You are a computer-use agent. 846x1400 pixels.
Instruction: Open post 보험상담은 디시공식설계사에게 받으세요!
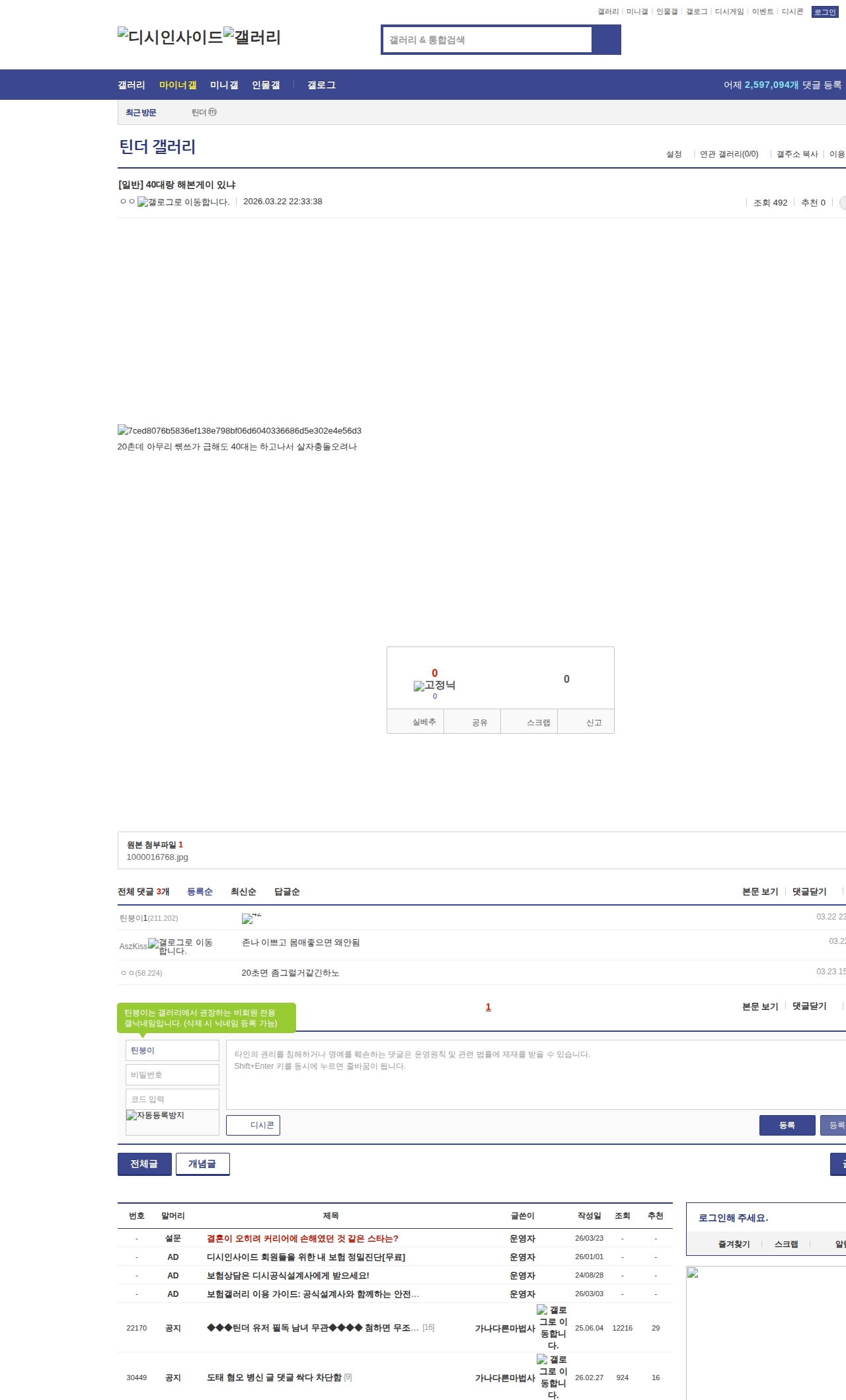(288, 1276)
